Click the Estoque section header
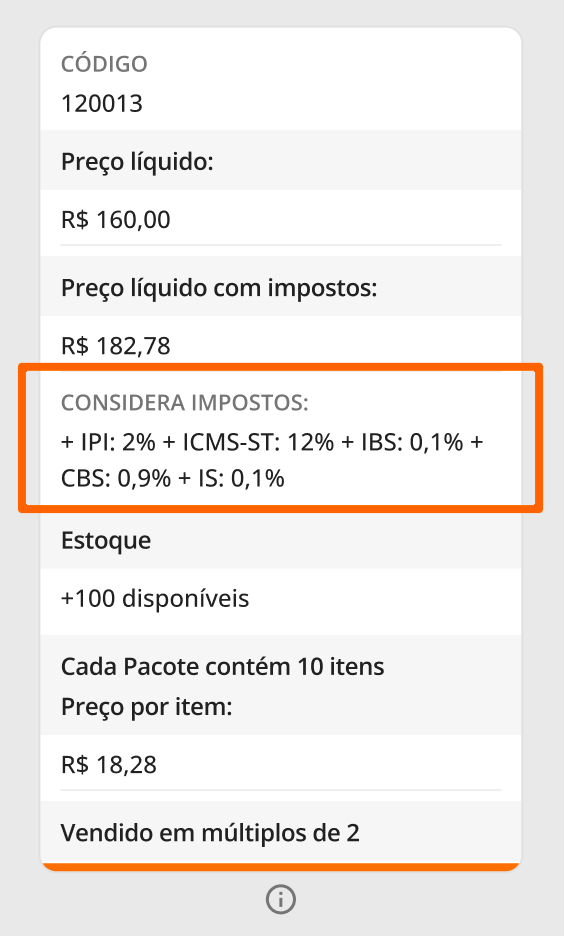 (x=106, y=541)
